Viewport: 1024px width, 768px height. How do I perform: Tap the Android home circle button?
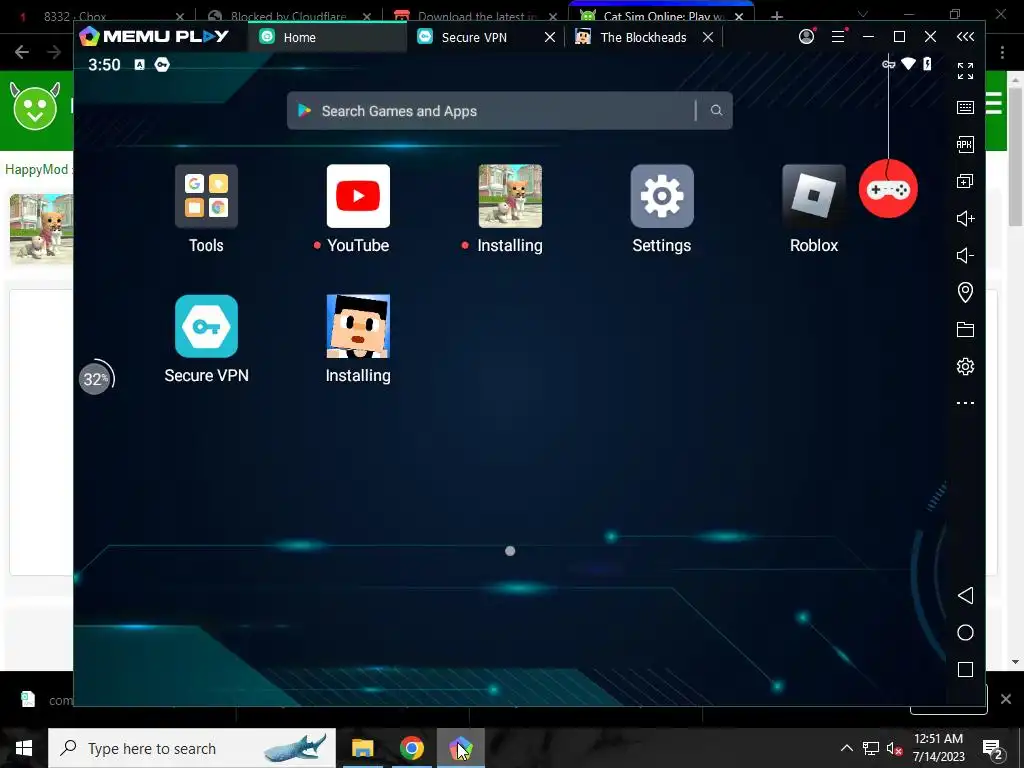point(965,632)
